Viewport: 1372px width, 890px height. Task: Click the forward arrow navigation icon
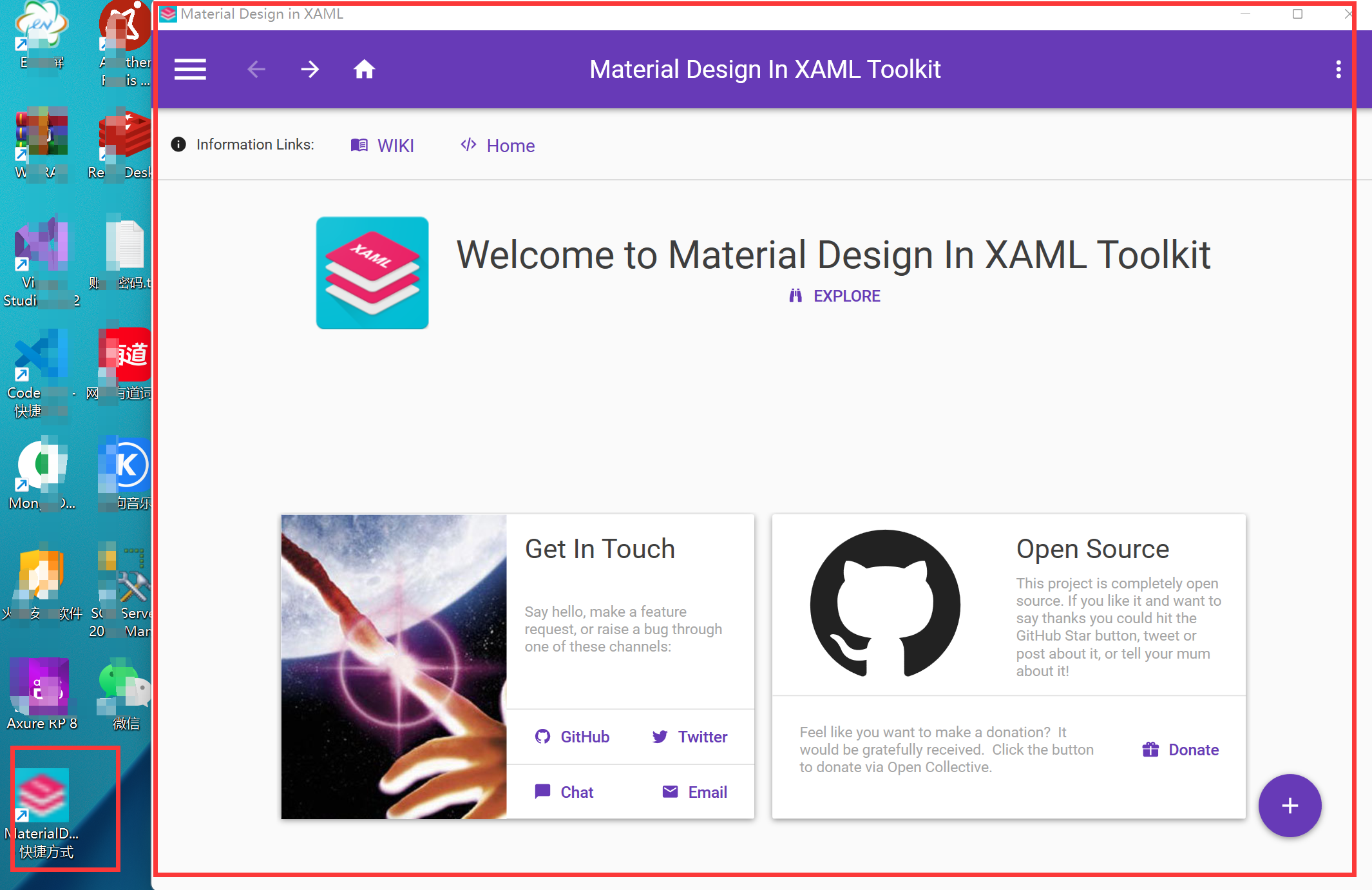[310, 69]
